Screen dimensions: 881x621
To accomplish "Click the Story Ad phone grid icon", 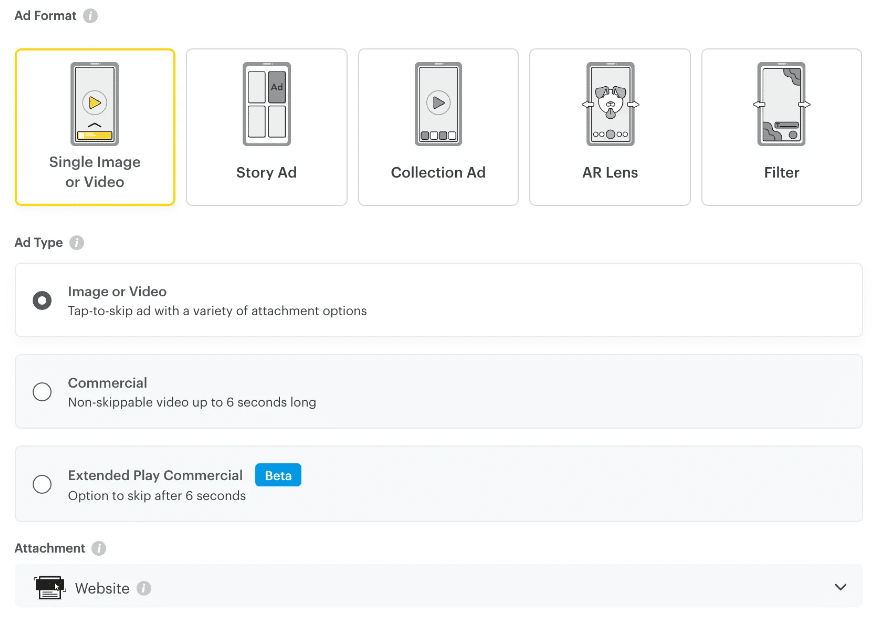I will 266,104.
